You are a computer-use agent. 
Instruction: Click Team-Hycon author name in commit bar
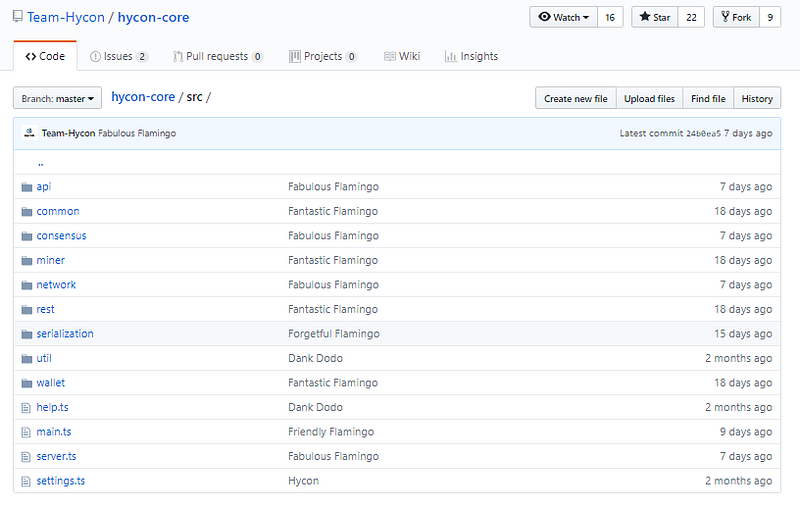click(68, 133)
